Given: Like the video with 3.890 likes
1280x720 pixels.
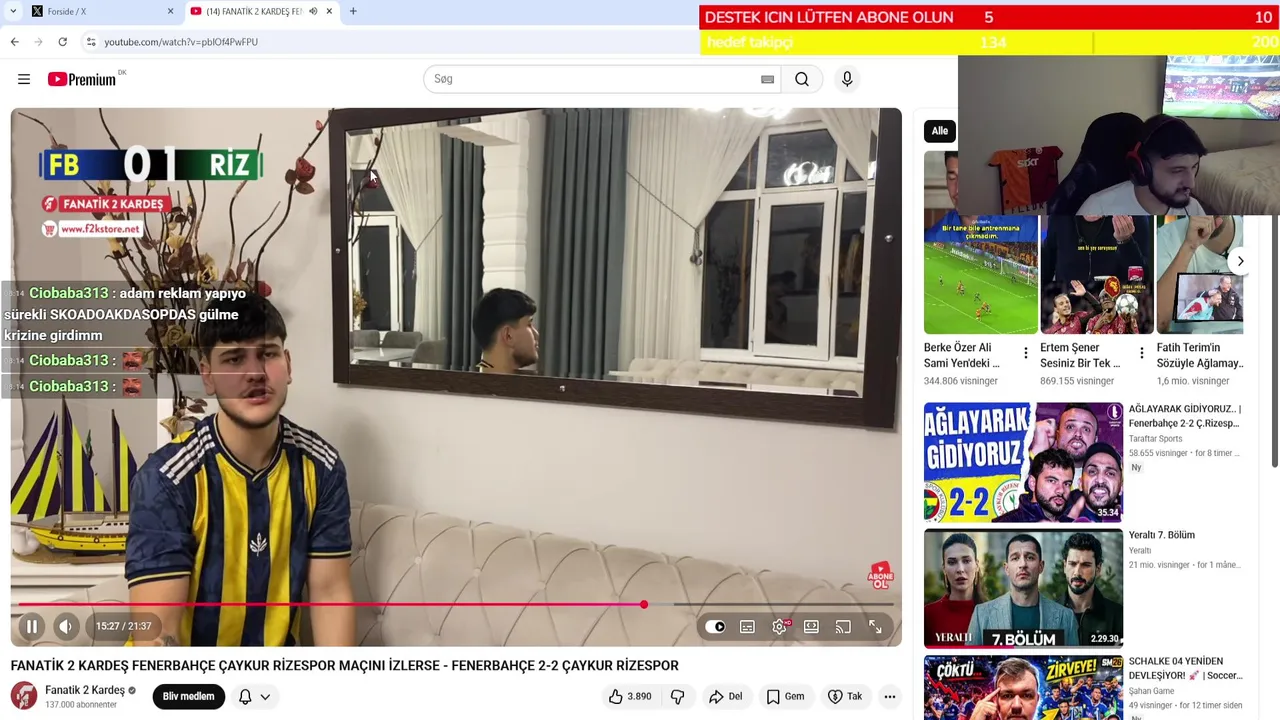Looking at the screenshot, I should tap(630, 696).
